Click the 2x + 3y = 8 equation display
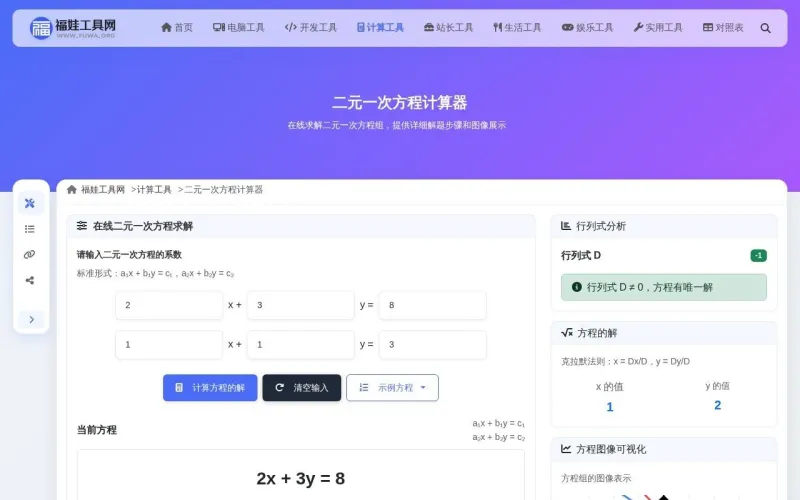 coord(301,479)
